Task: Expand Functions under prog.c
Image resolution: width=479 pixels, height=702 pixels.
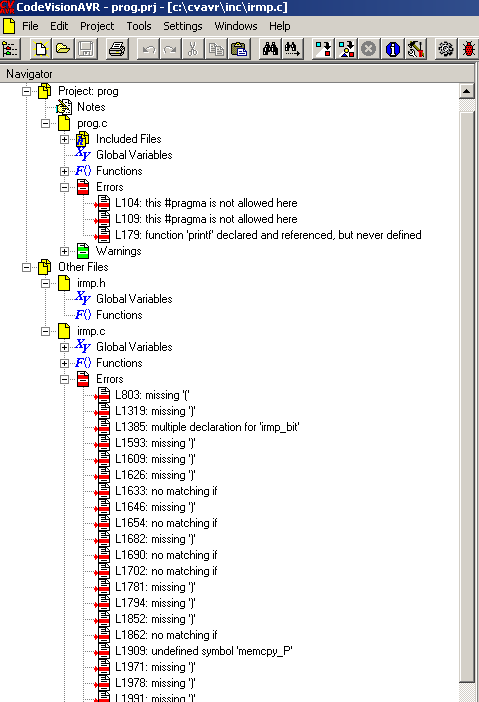Action: [64, 171]
